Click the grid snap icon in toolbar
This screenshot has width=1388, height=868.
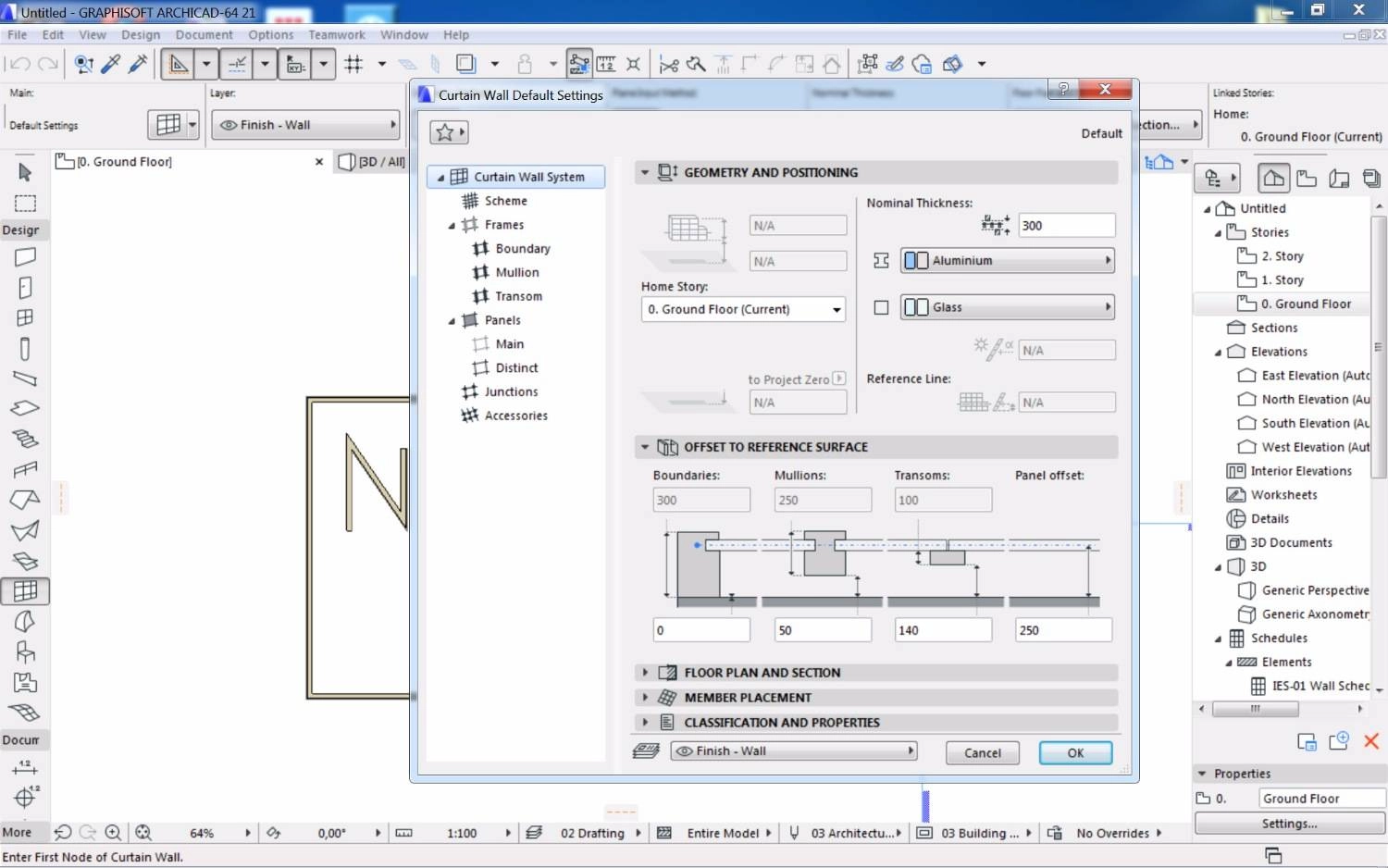point(353,64)
